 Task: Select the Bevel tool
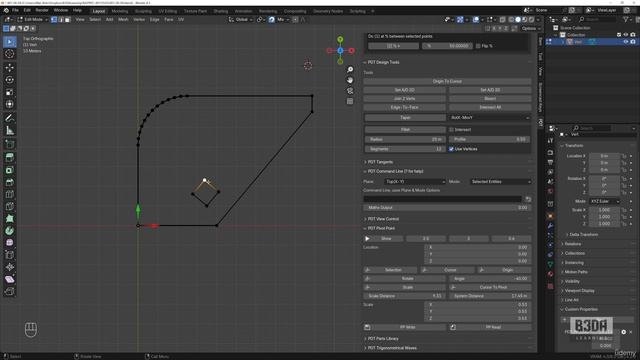coord(10,182)
